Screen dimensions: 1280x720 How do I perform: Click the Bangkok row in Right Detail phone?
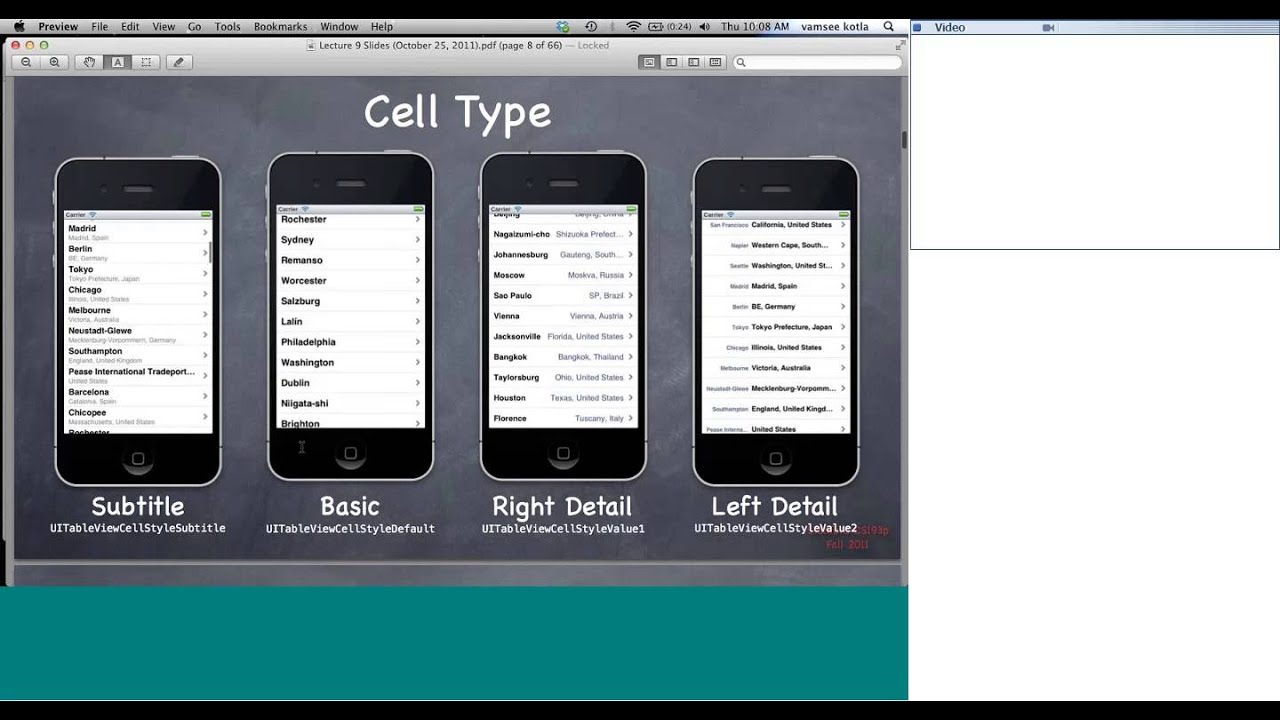(563, 357)
